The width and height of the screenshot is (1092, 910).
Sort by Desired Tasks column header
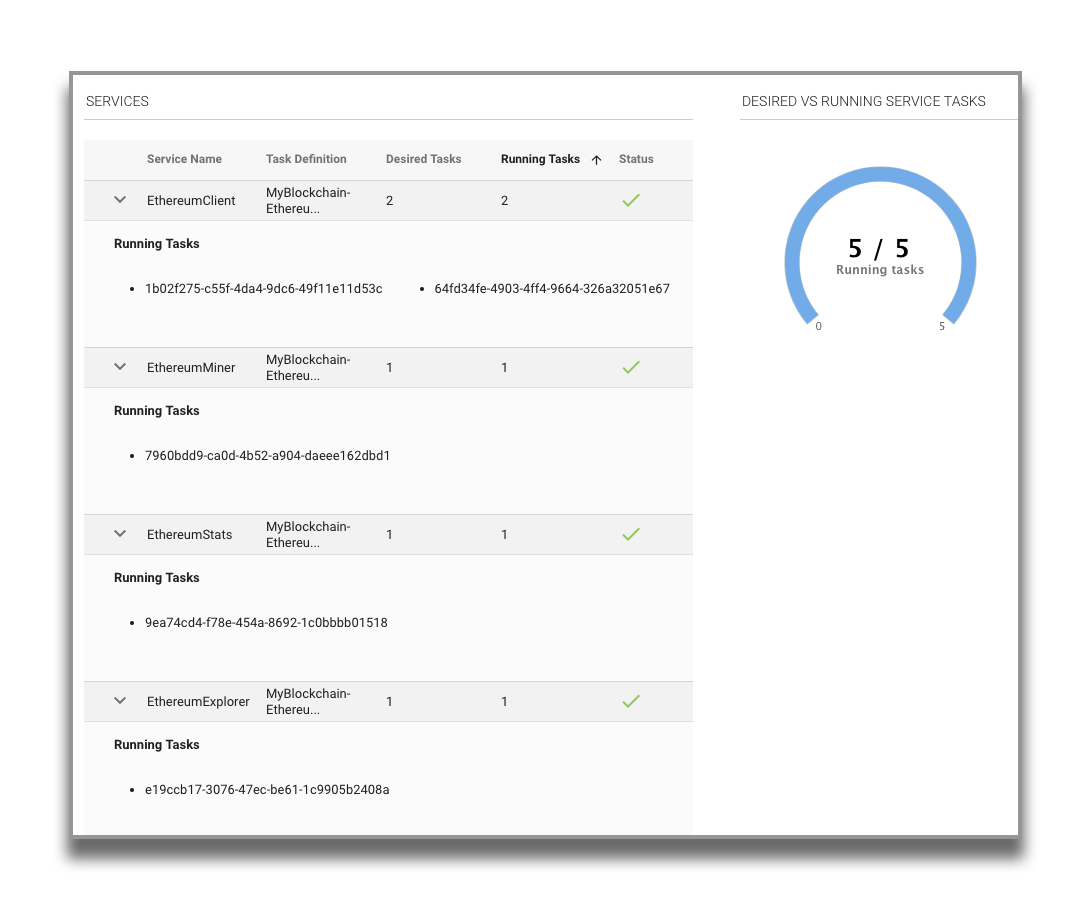click(423, 159)
